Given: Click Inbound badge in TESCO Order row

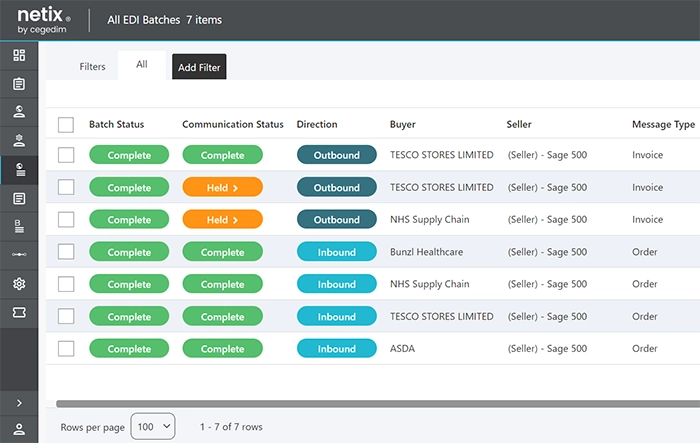Looking at the screenshot, I should pyautogui.click(x=337, y=316).
